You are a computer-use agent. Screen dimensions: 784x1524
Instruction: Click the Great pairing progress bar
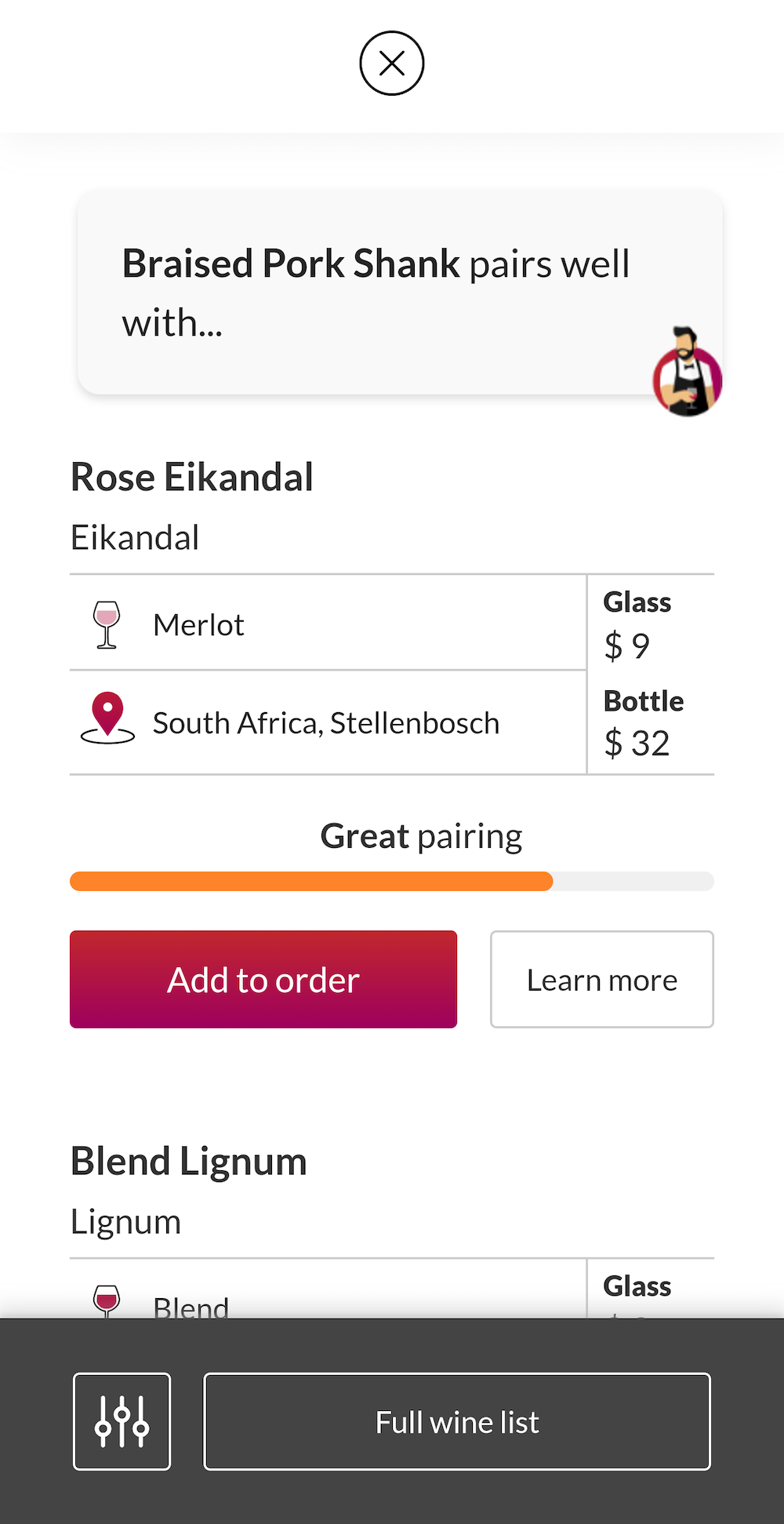(392, 882)
